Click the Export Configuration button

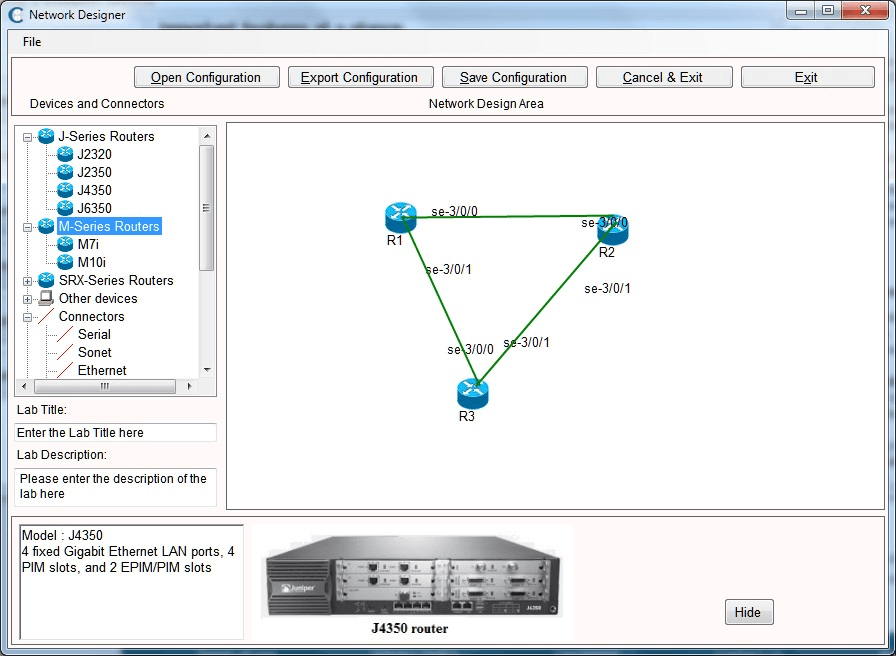pos(360,77)
